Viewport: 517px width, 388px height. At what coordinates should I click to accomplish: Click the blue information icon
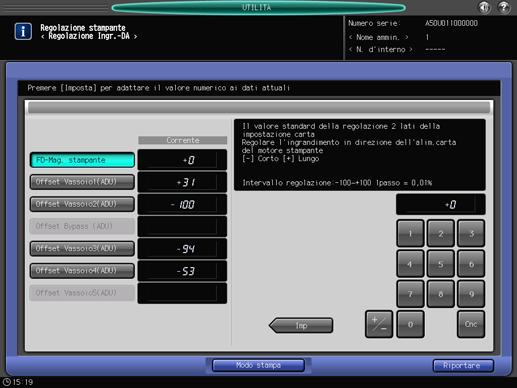23,31
